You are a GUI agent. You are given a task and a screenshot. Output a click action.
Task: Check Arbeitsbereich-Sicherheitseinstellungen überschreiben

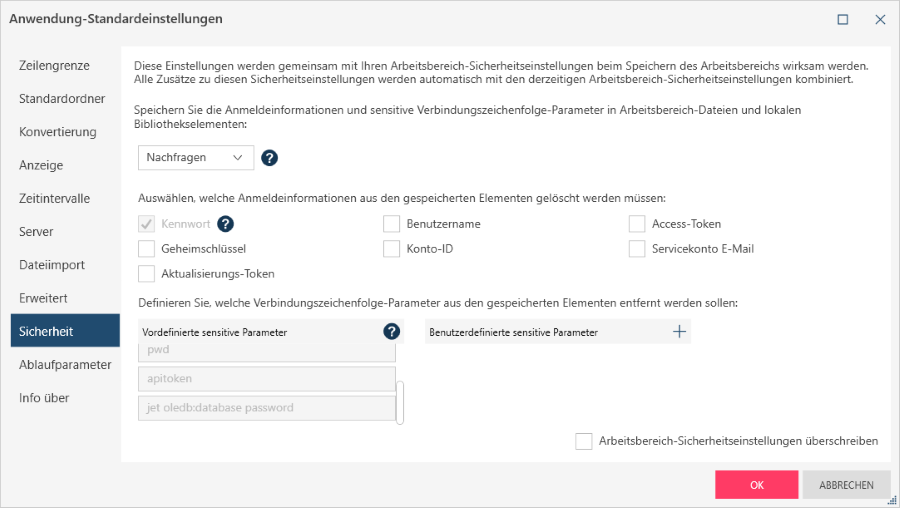click(584, 441)
